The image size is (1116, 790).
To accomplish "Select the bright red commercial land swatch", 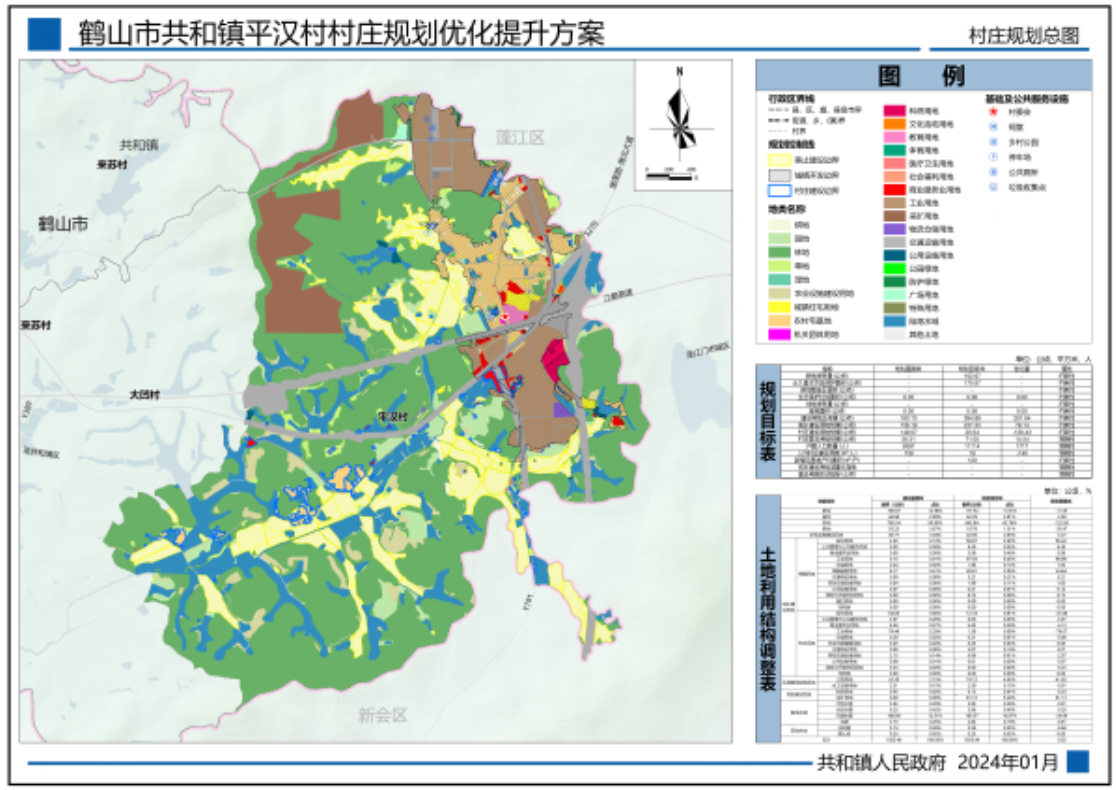I will [x=893, y=188].
